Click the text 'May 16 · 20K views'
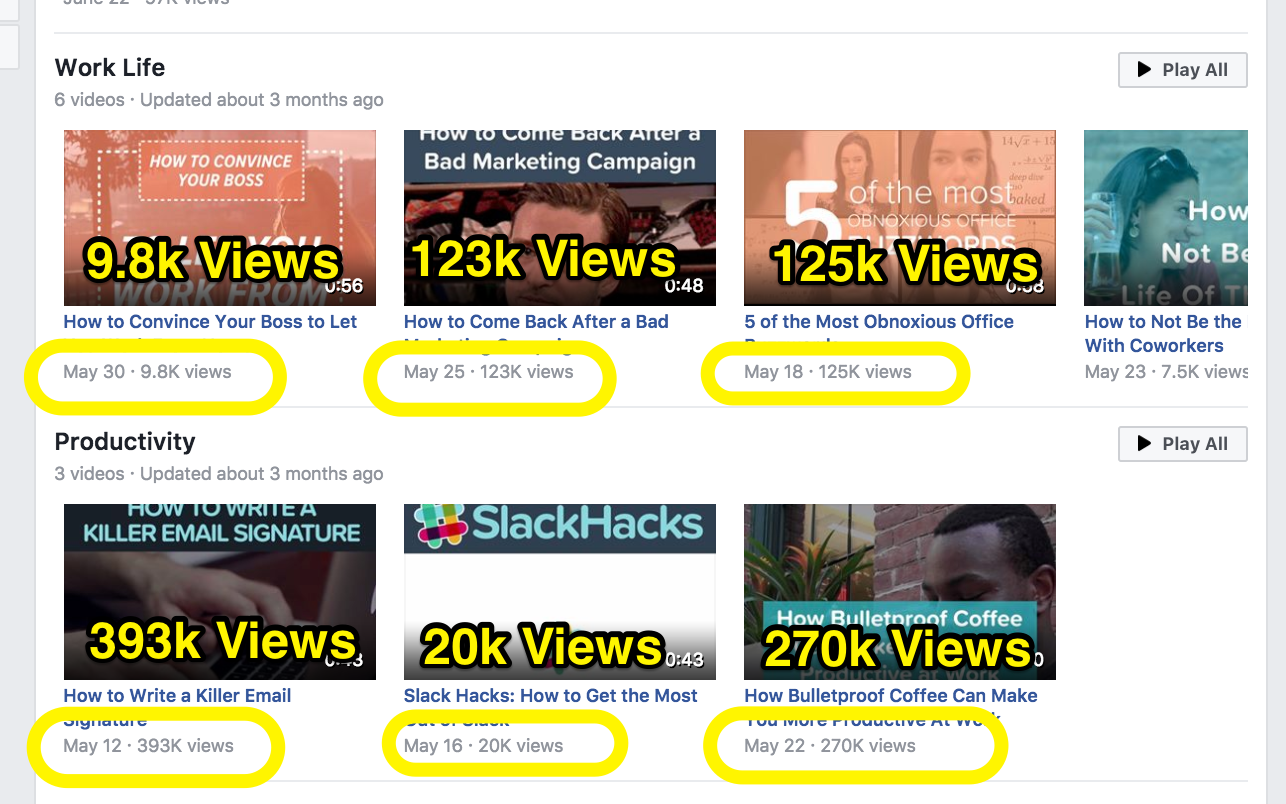 [483, 746]
